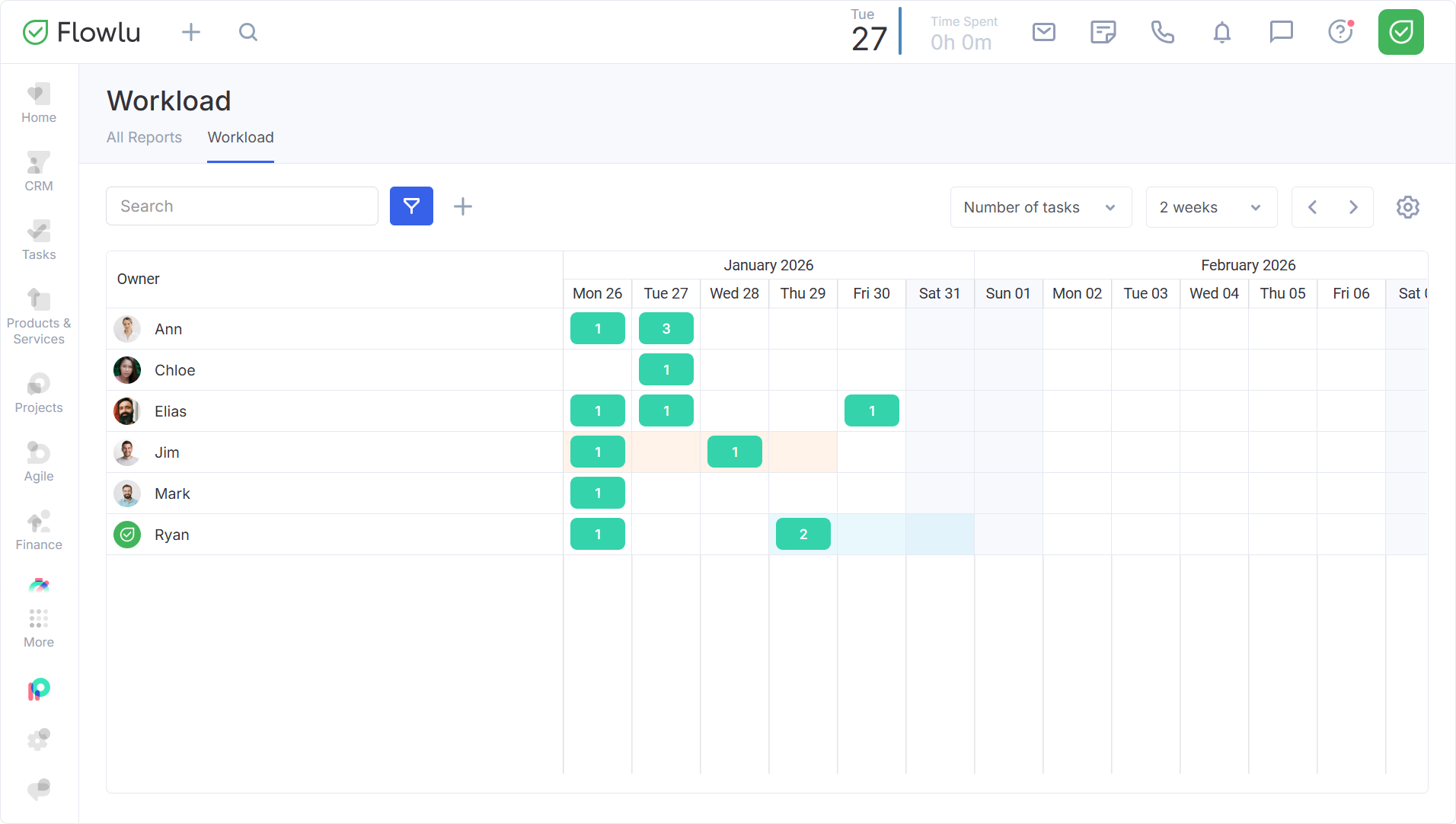This screenshot has width=1456, height=824.
Task: Open the phone calls icon
Action: pos(1162,32)
